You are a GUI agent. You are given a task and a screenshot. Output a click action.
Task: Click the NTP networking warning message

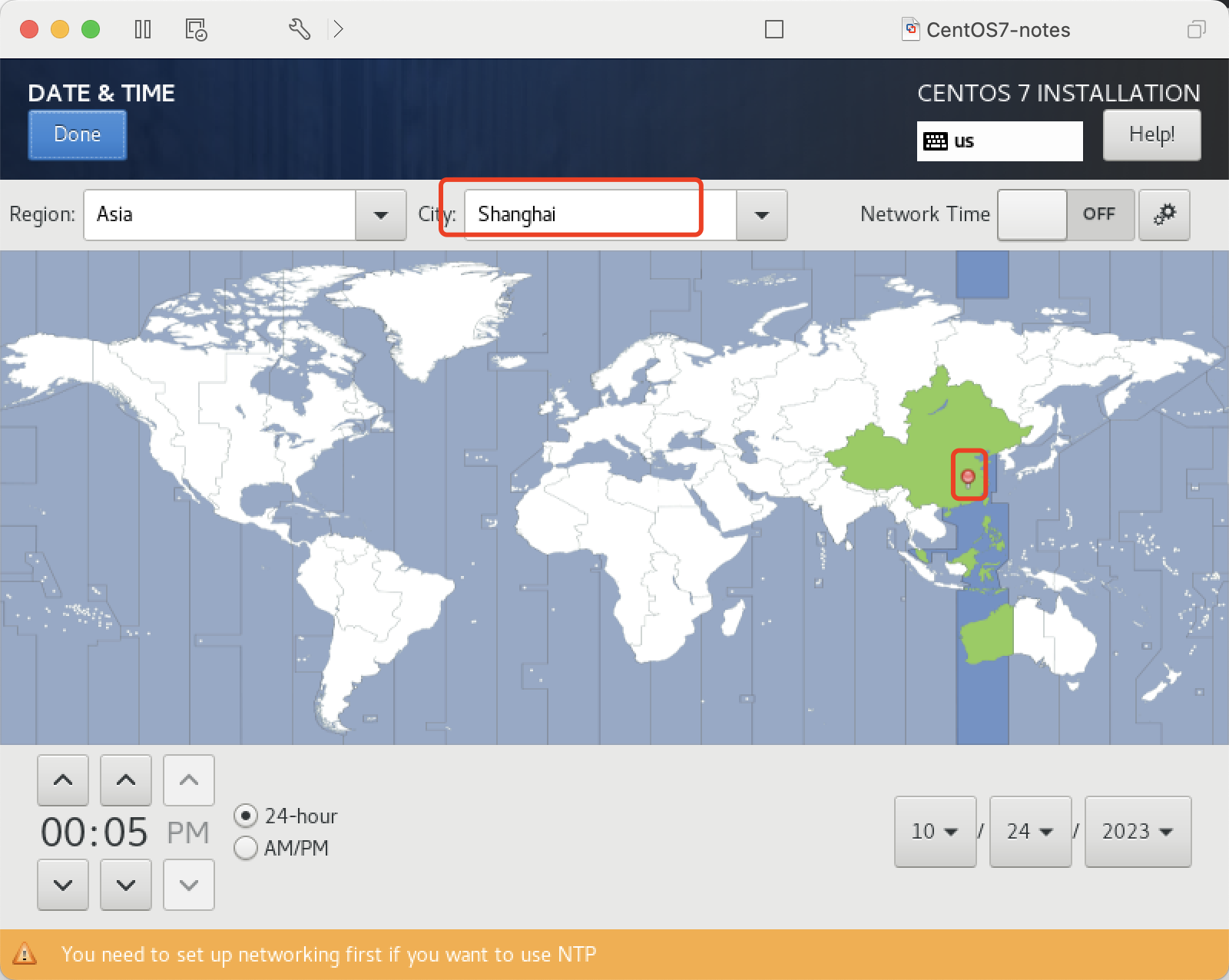coord(329,955)
